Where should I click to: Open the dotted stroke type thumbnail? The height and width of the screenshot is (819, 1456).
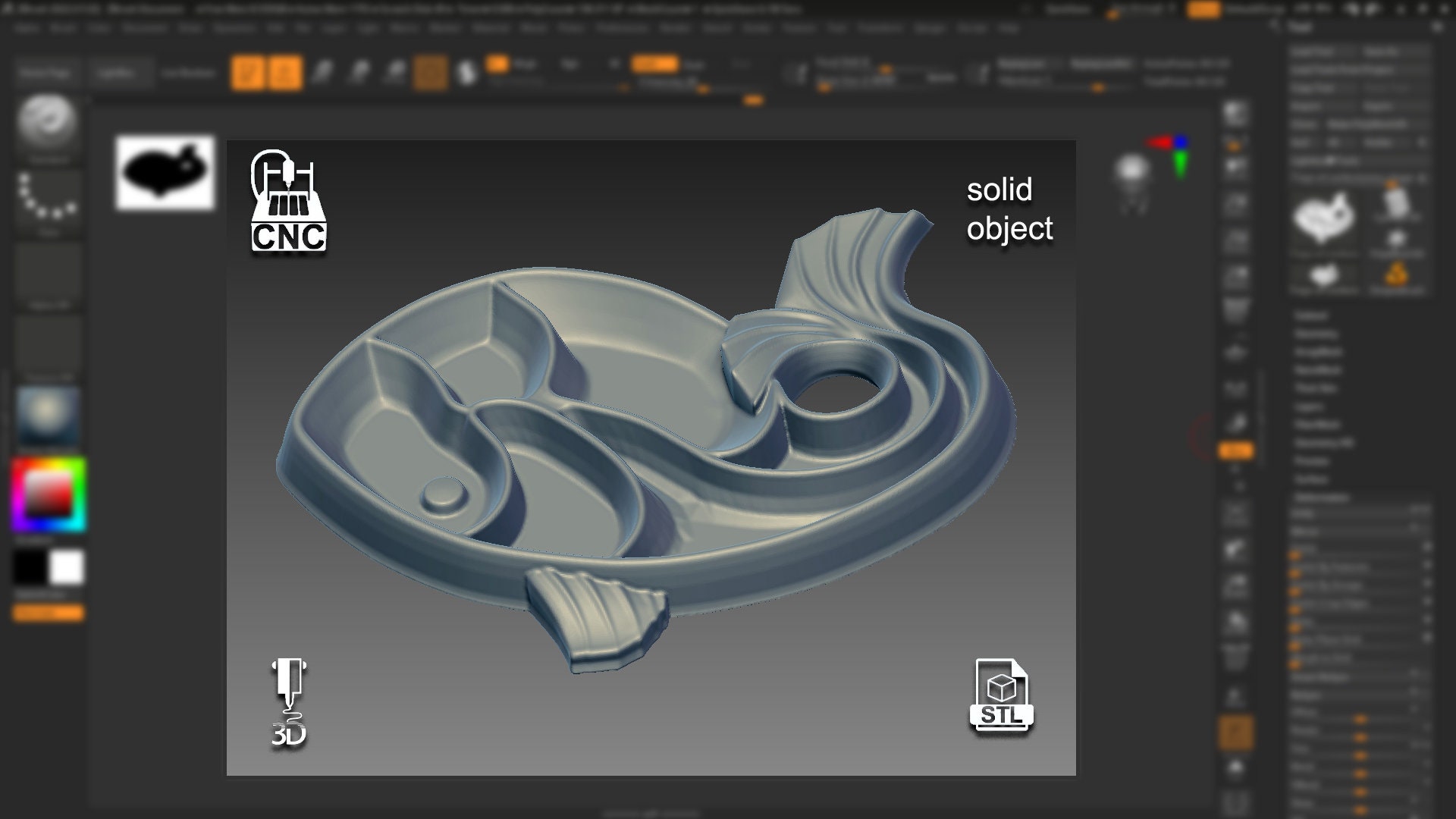tap(48, 201)
